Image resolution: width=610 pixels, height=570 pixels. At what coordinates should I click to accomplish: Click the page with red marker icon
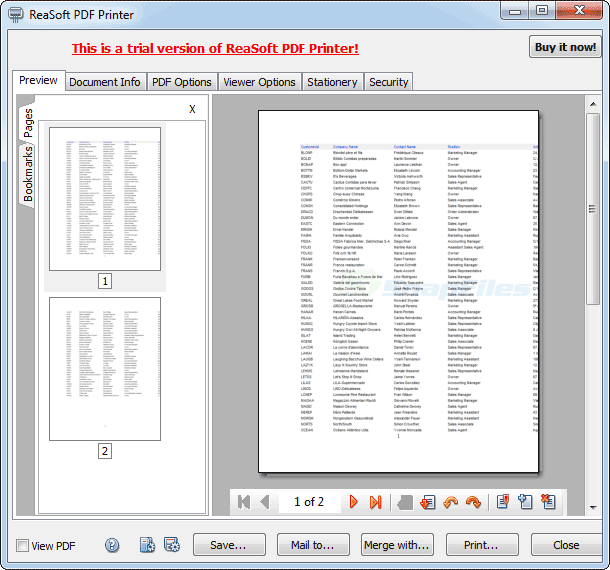coord(503,502)
